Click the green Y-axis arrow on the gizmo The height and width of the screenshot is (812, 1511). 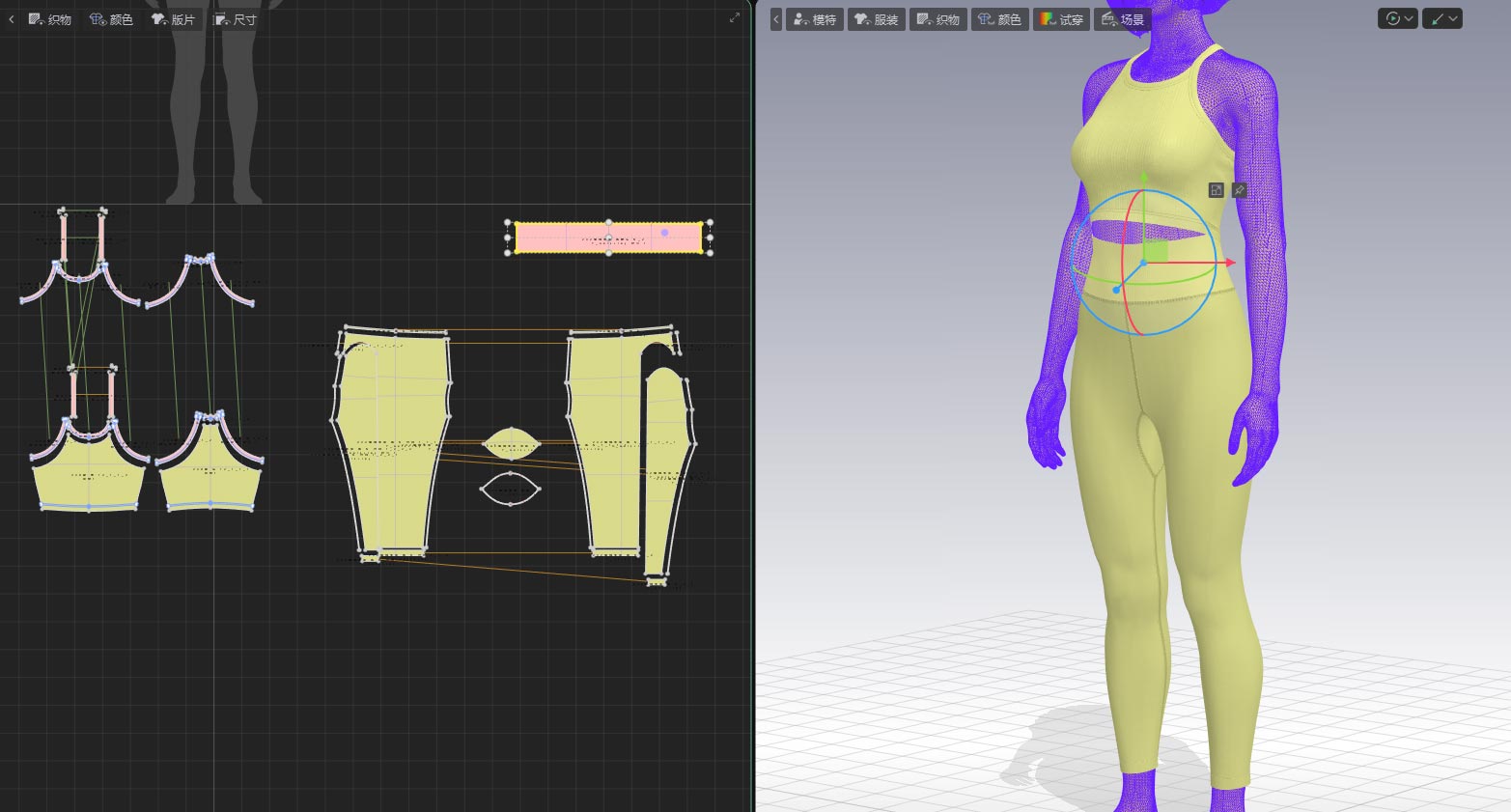click(x=1143, y=179)
